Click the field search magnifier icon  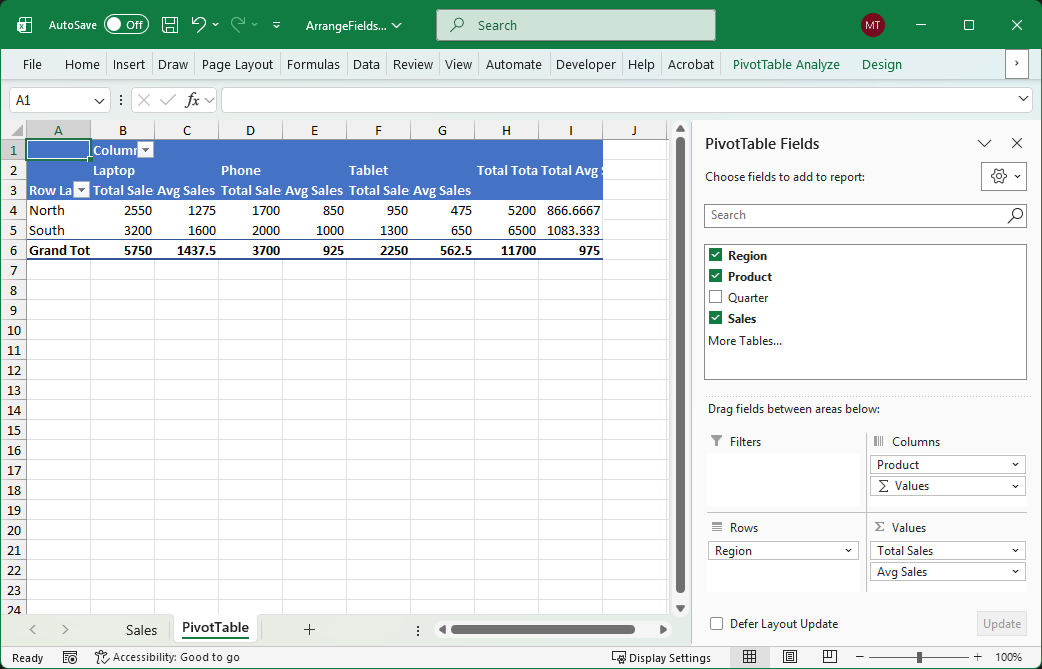(x=1015, y=215)
